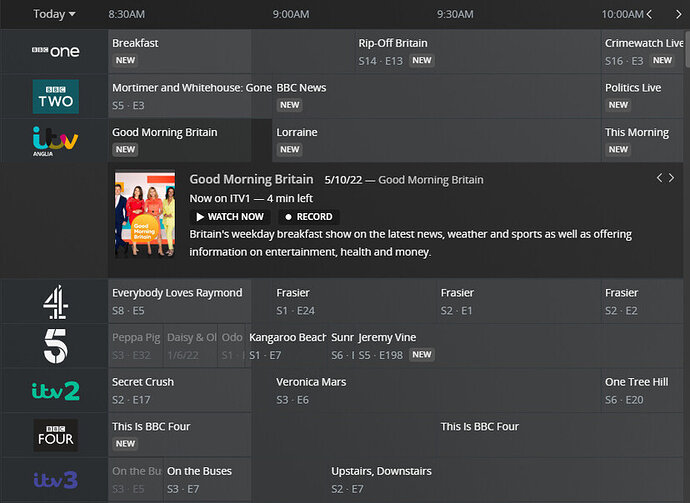Go to earlier time slots in guide
Viewport: 690px width, 503px height.
tap(650, 14)
